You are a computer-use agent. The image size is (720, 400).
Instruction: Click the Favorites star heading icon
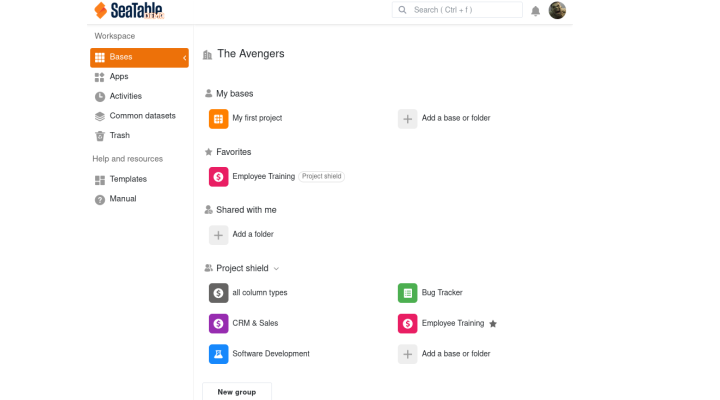[208, 152]
